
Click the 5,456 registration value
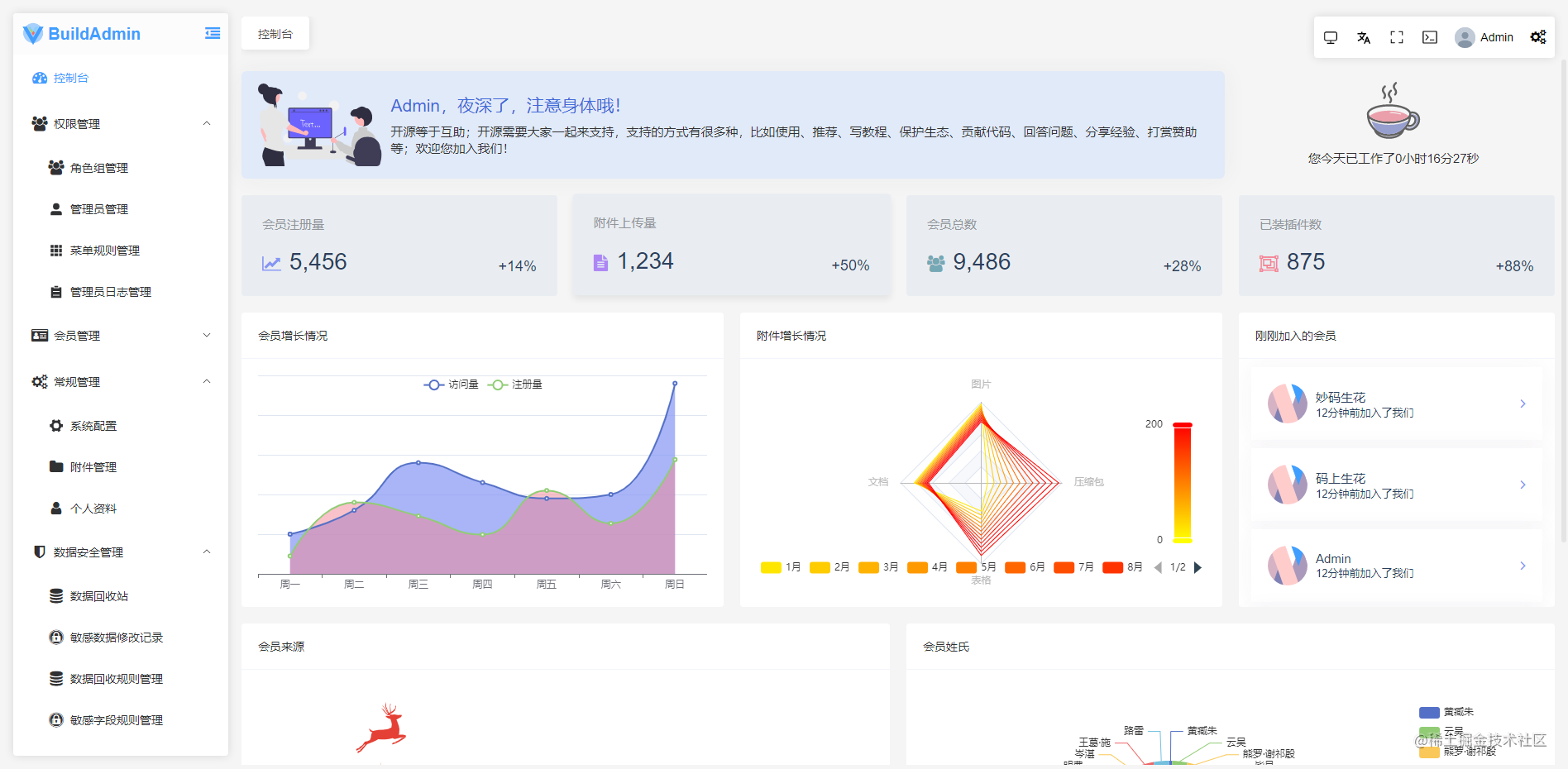(x=318, y=262)
